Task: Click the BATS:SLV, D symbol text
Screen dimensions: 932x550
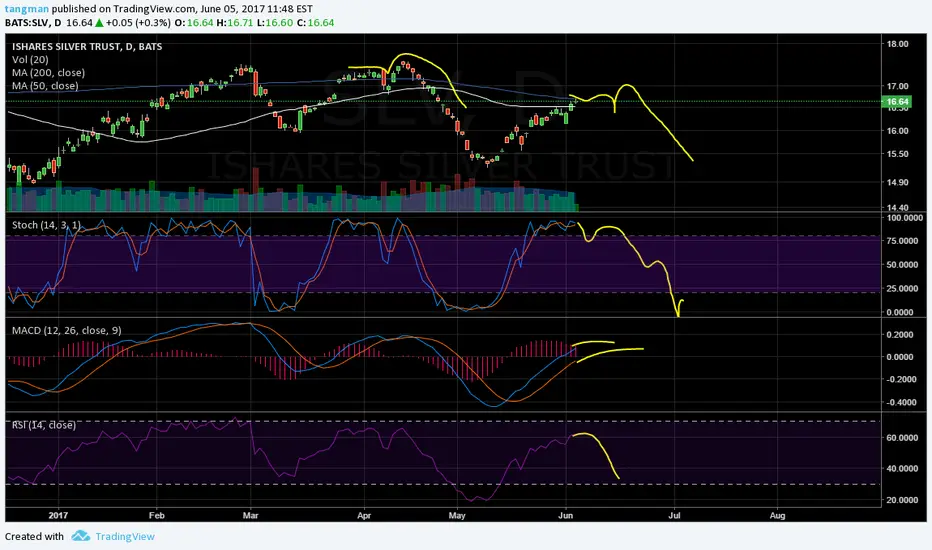Action: pyautogui.click(x=33, y=23)
